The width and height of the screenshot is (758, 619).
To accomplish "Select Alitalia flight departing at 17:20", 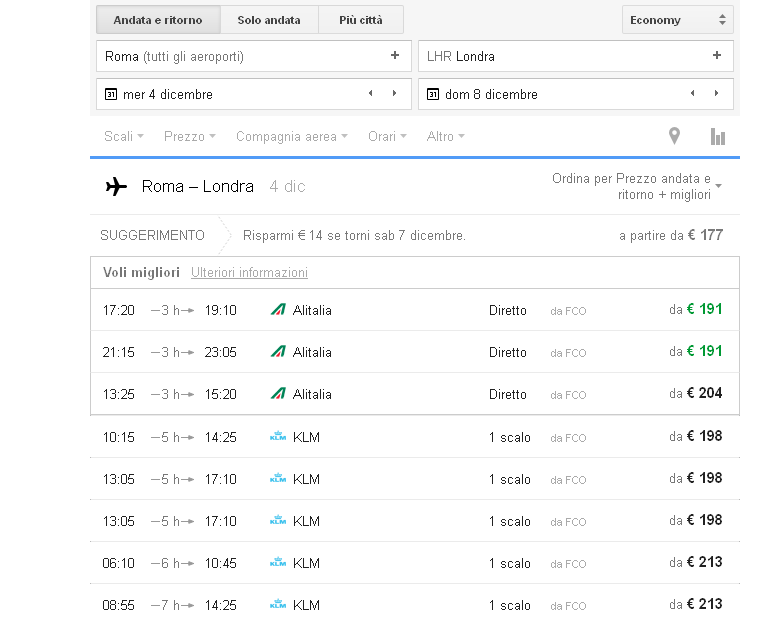I will pos(414,310).
